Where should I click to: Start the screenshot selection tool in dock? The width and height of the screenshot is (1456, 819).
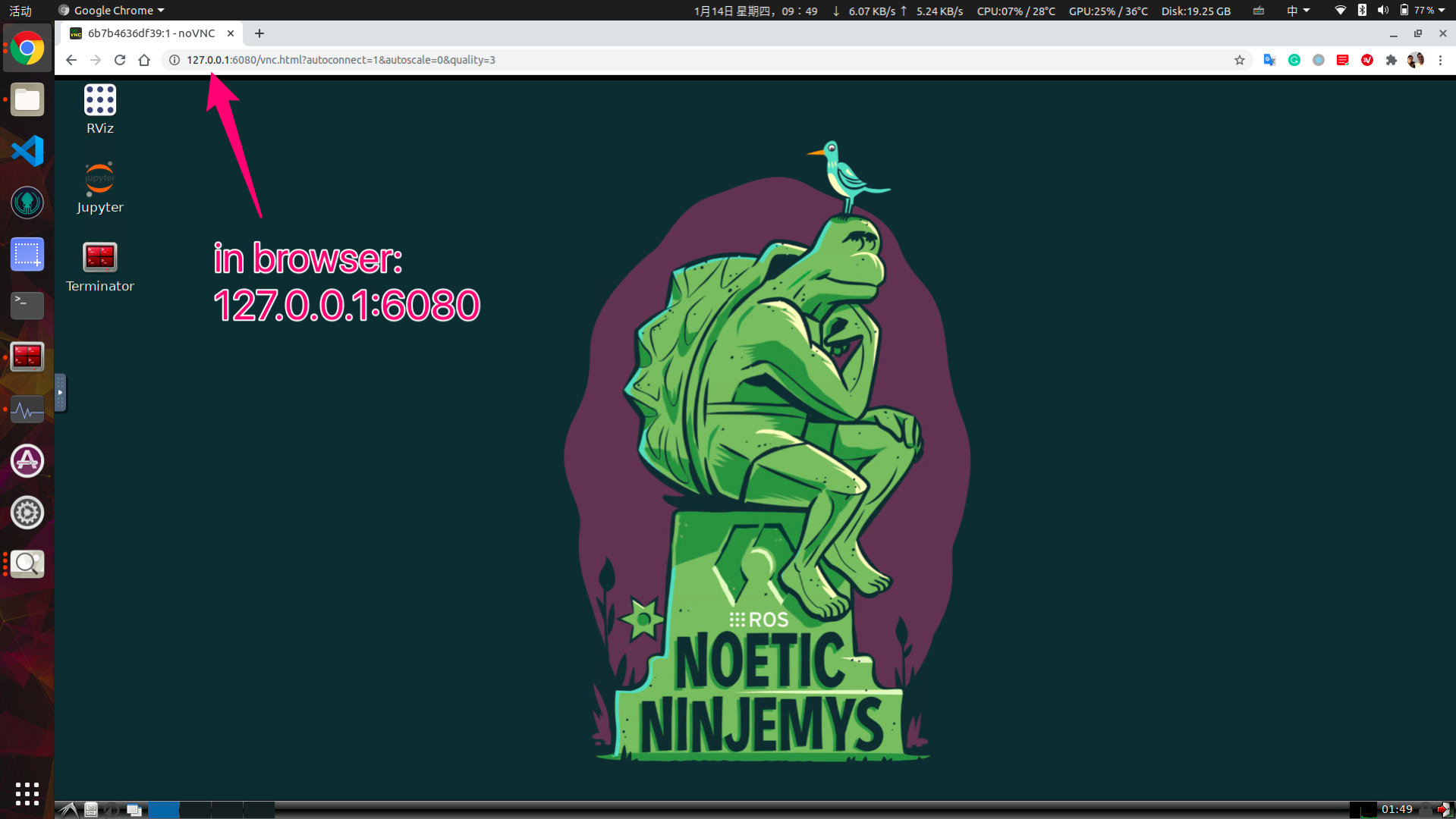pos(27,254)
